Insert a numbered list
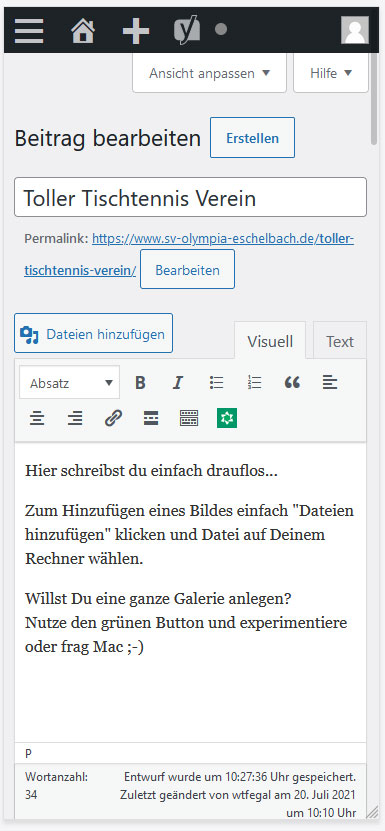The width and height of the screenshot is (385, 831). click(x=255, y=383)
